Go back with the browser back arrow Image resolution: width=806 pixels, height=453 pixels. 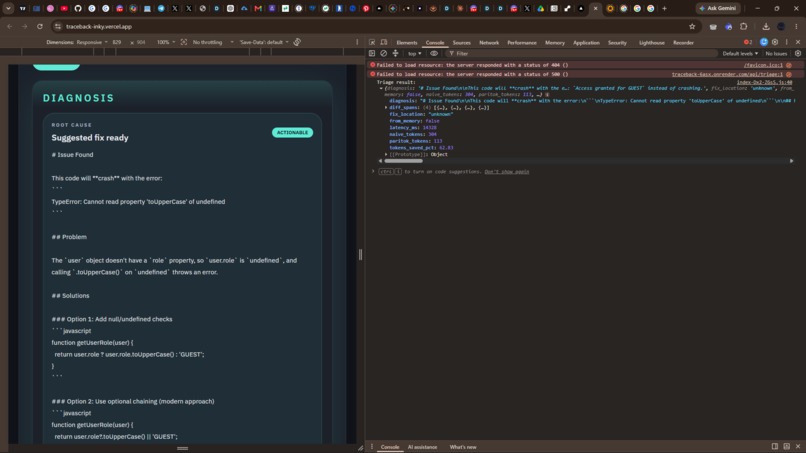tap(10, 26)
